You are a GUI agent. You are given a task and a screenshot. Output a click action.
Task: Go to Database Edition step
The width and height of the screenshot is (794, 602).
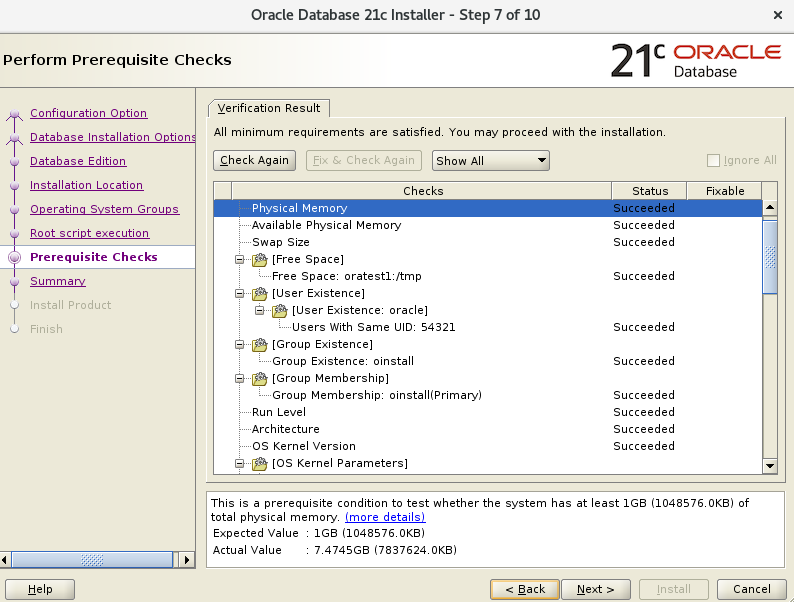(78, 161)
